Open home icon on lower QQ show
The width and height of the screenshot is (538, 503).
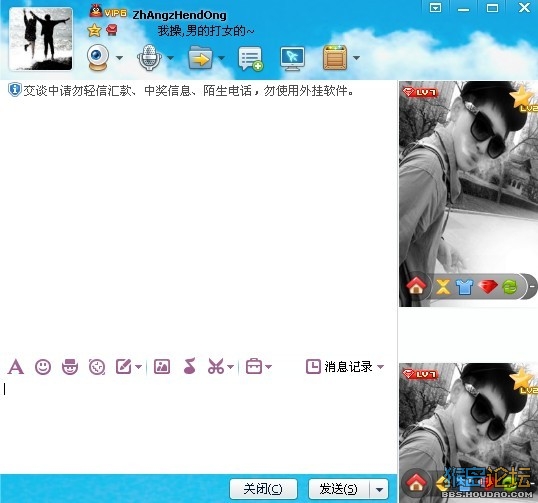[x=416, y=483]
